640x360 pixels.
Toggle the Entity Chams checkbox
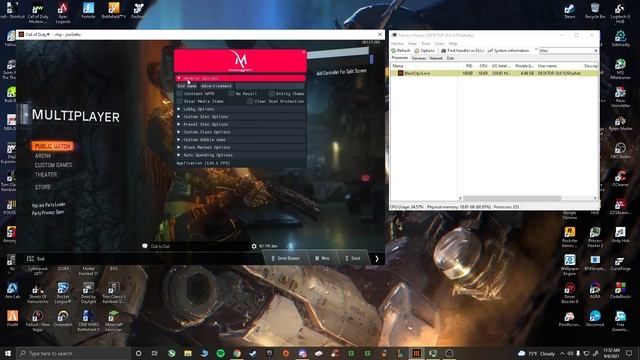(271, 93)
